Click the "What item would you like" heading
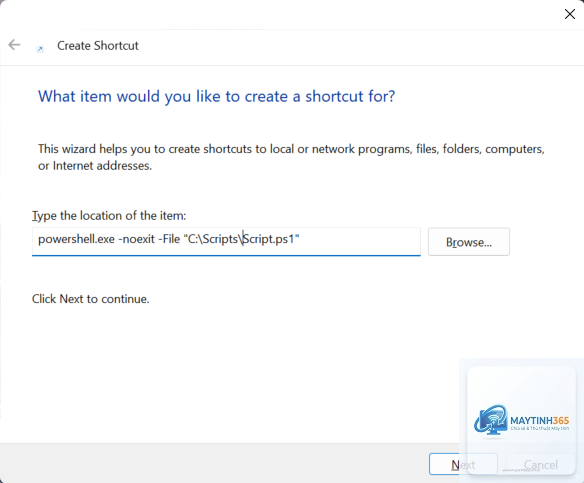The height and width of the screenshot is (483, 584). click(216, 96)
